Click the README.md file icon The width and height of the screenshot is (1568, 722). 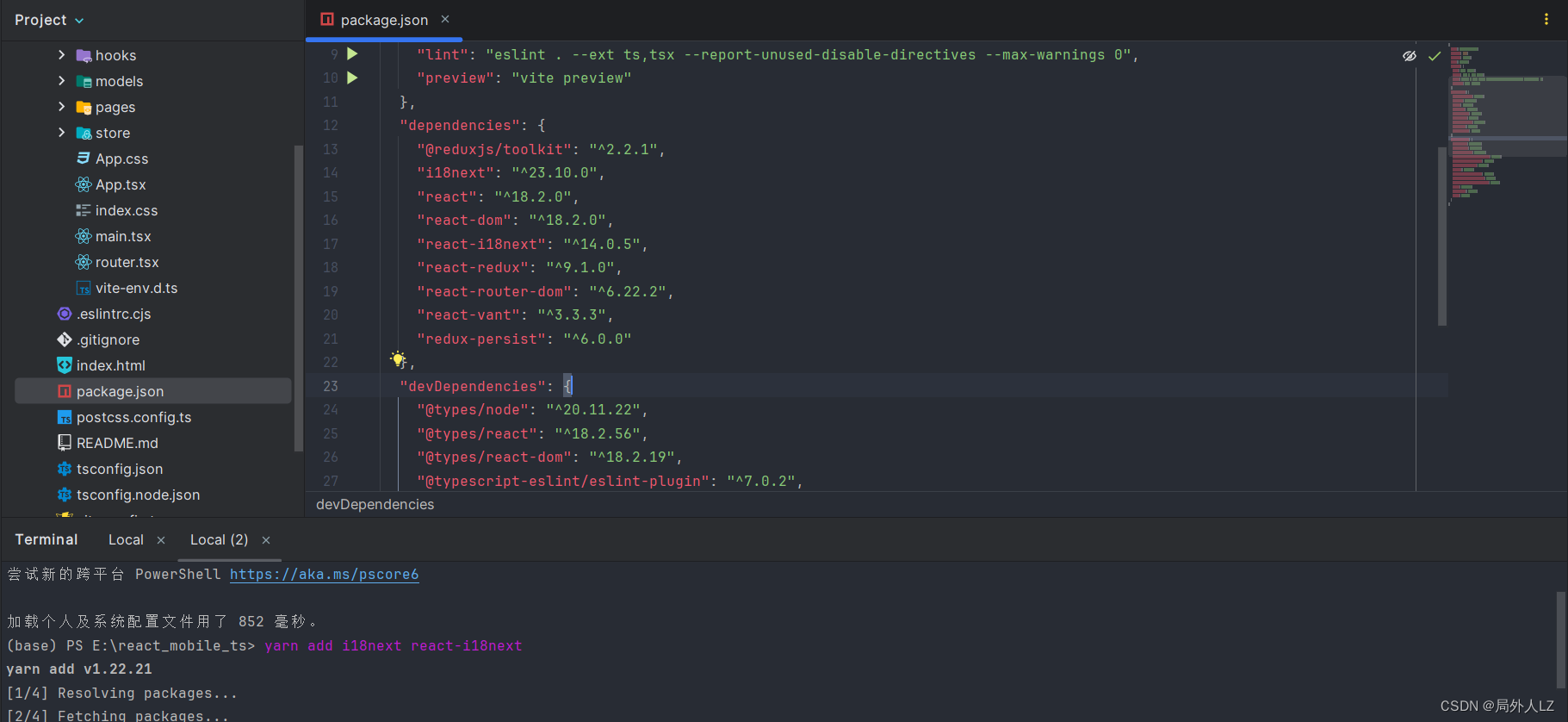[65, 443]
